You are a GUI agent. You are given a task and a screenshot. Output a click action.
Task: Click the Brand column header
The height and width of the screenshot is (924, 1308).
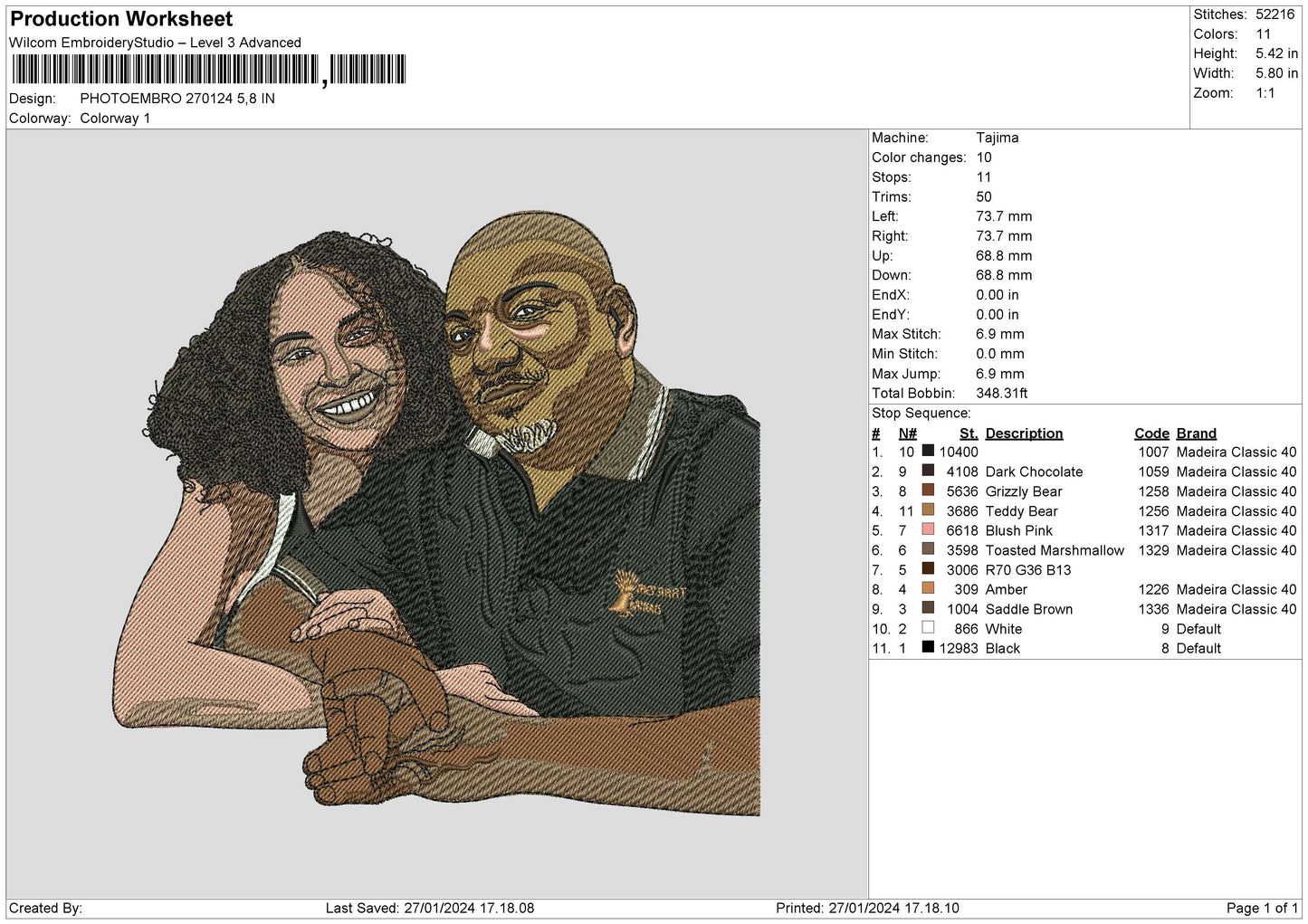1197,433
